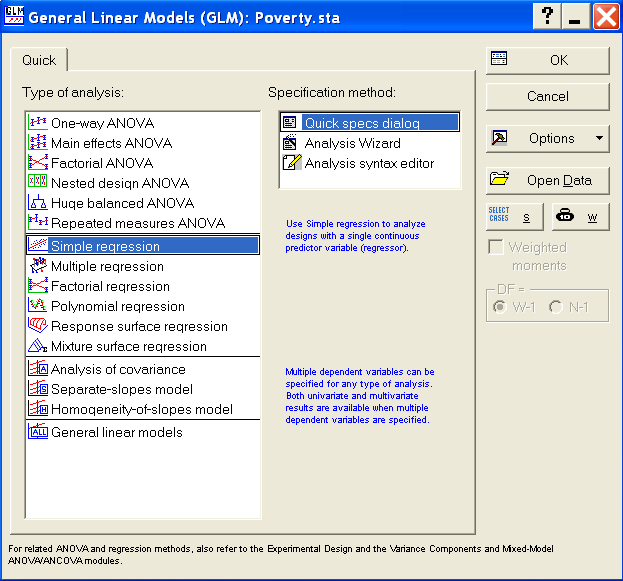Click the Homogeneity-of-slopes model icon
The width and height of the screenshot is (623, 581).
[38, 409]
